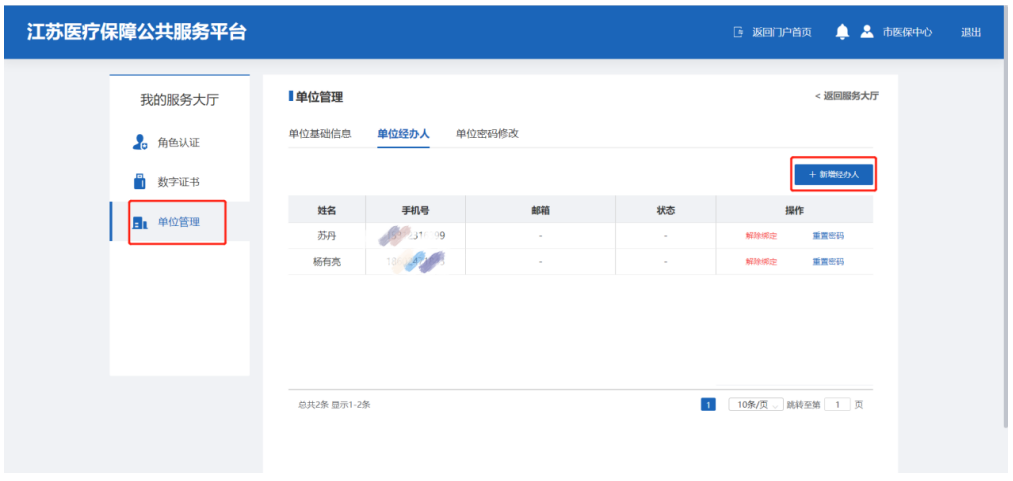The width and height of the screenshot is (1013, 481).
Task: Click the 新增经办人 button
Action: pos(834,174)
